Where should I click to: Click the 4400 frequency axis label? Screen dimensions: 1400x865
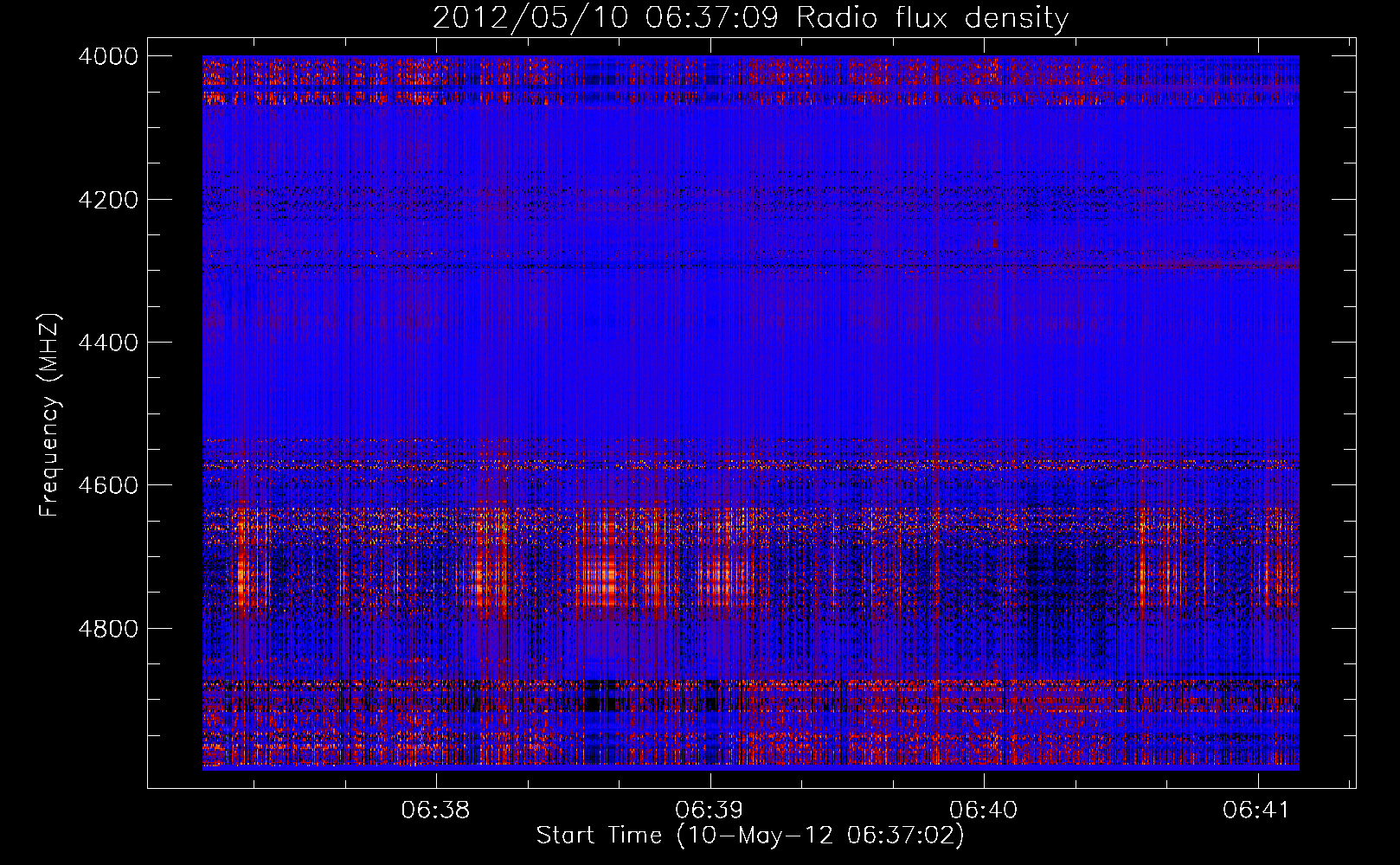coord(108,343)
